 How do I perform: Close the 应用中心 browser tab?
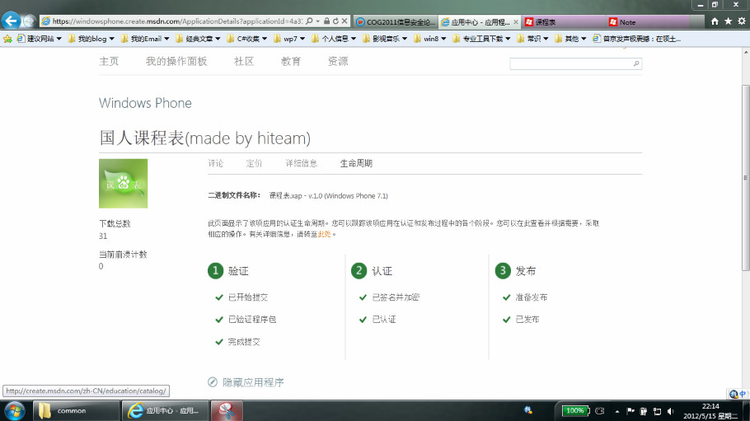(516, 22)
